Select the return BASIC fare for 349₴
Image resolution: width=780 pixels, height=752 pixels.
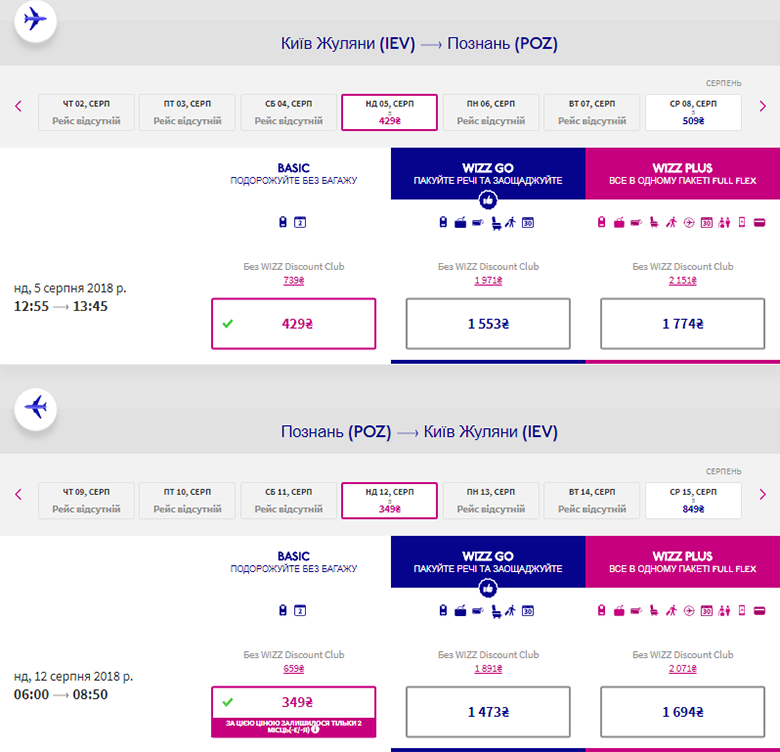pyautogui.click(x=294, y=702)
